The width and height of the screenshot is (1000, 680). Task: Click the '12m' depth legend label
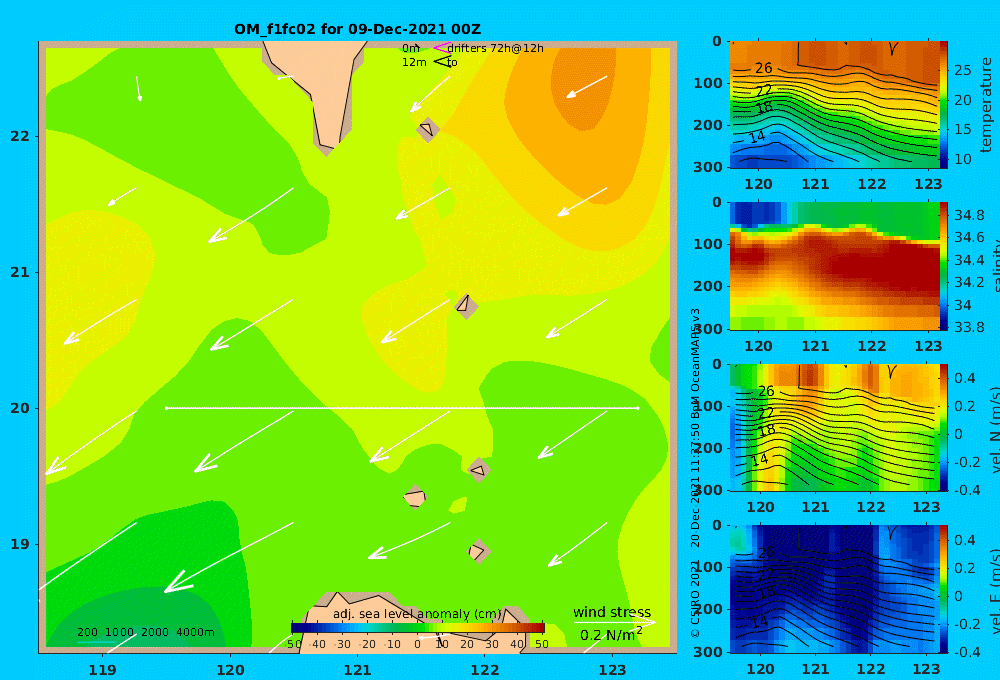[x=414, y=63]
